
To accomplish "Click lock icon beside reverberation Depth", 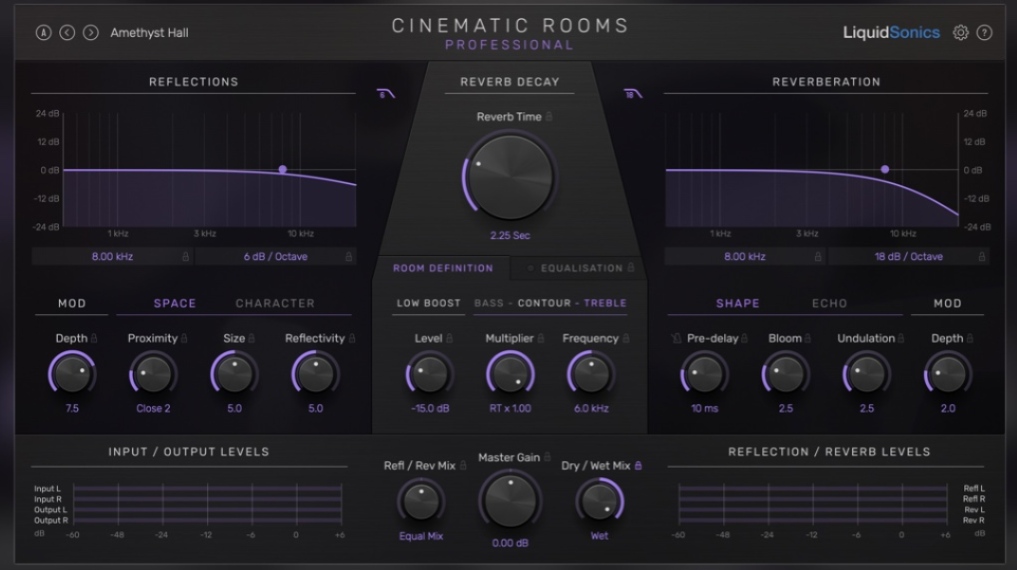I will coord(970,338).
